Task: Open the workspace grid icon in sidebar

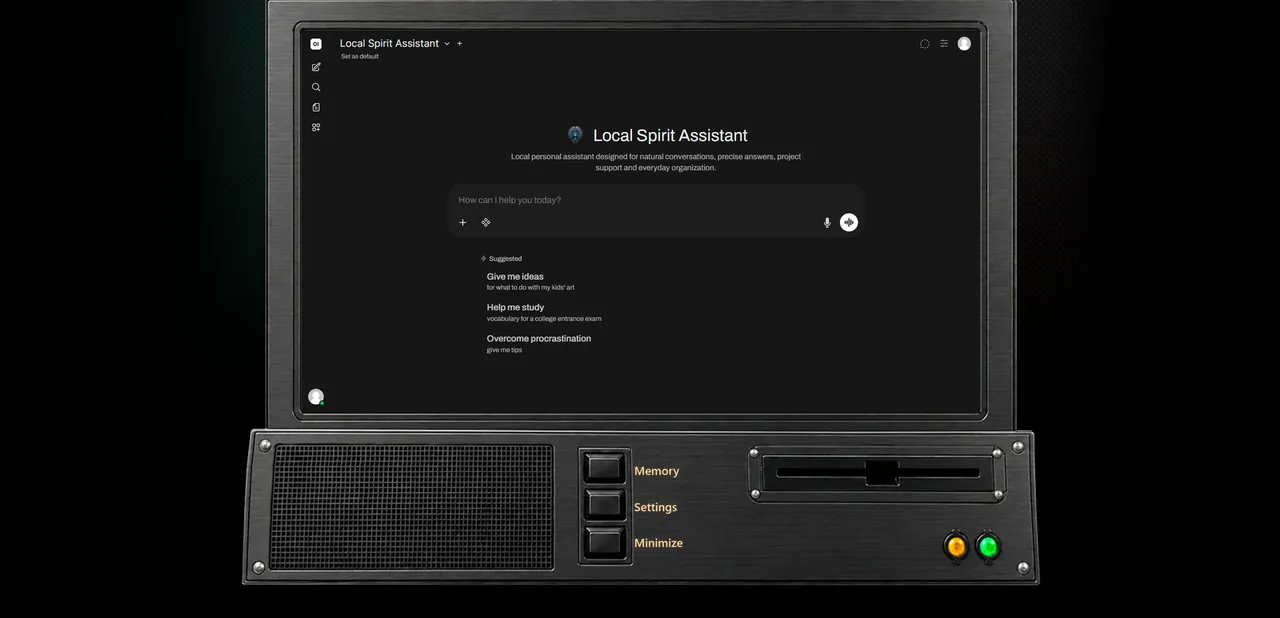Action: pyautogui.click(x=316, y=127)
